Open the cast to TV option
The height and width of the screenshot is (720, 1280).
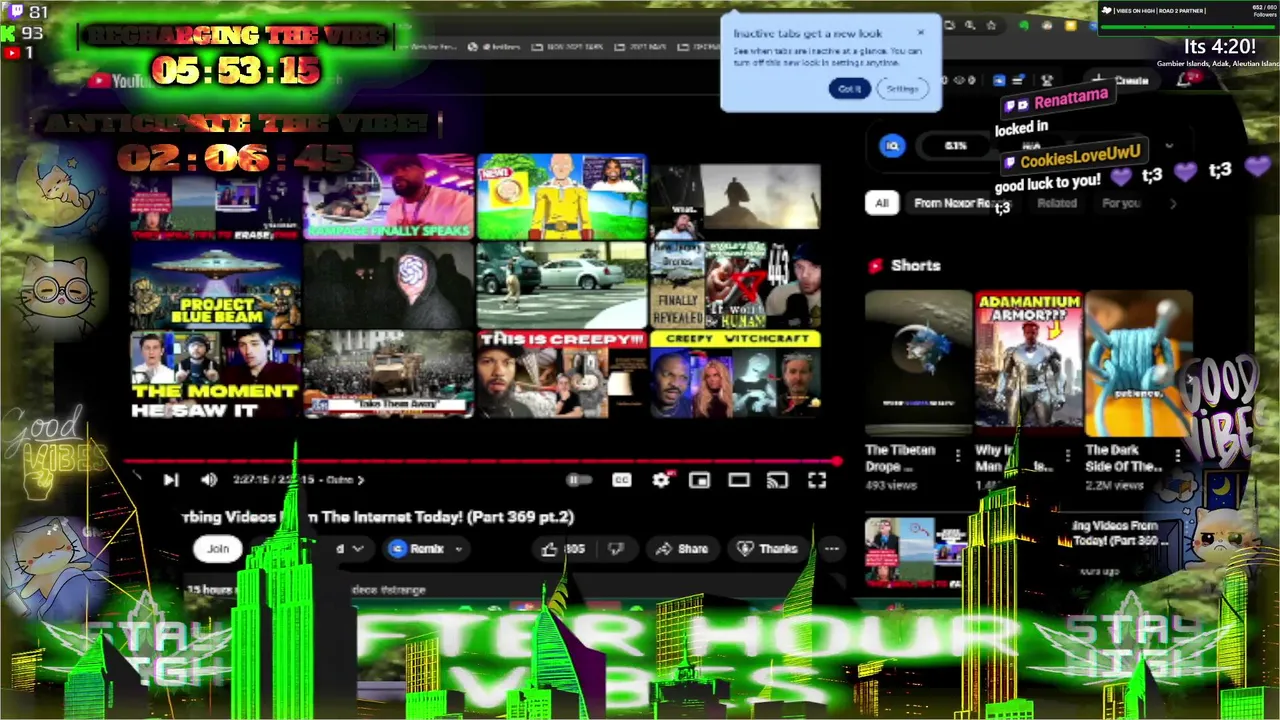click(x=777, y=481)
